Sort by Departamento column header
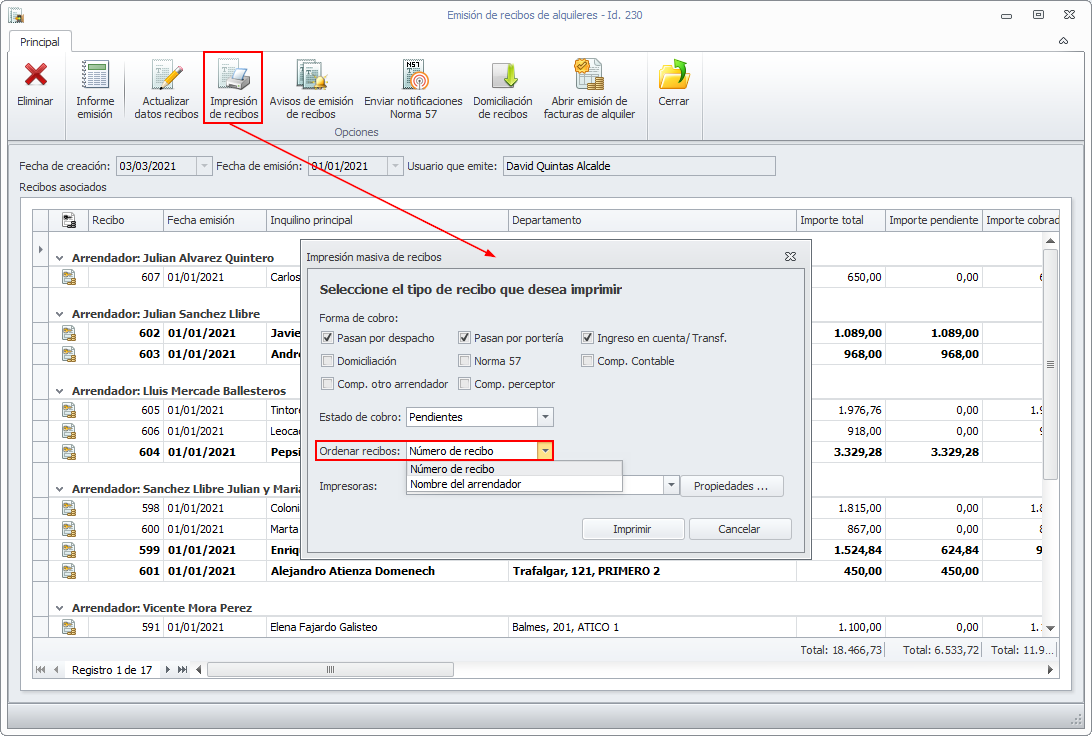This screenshot has width=1092, height=736. [652, 220]
